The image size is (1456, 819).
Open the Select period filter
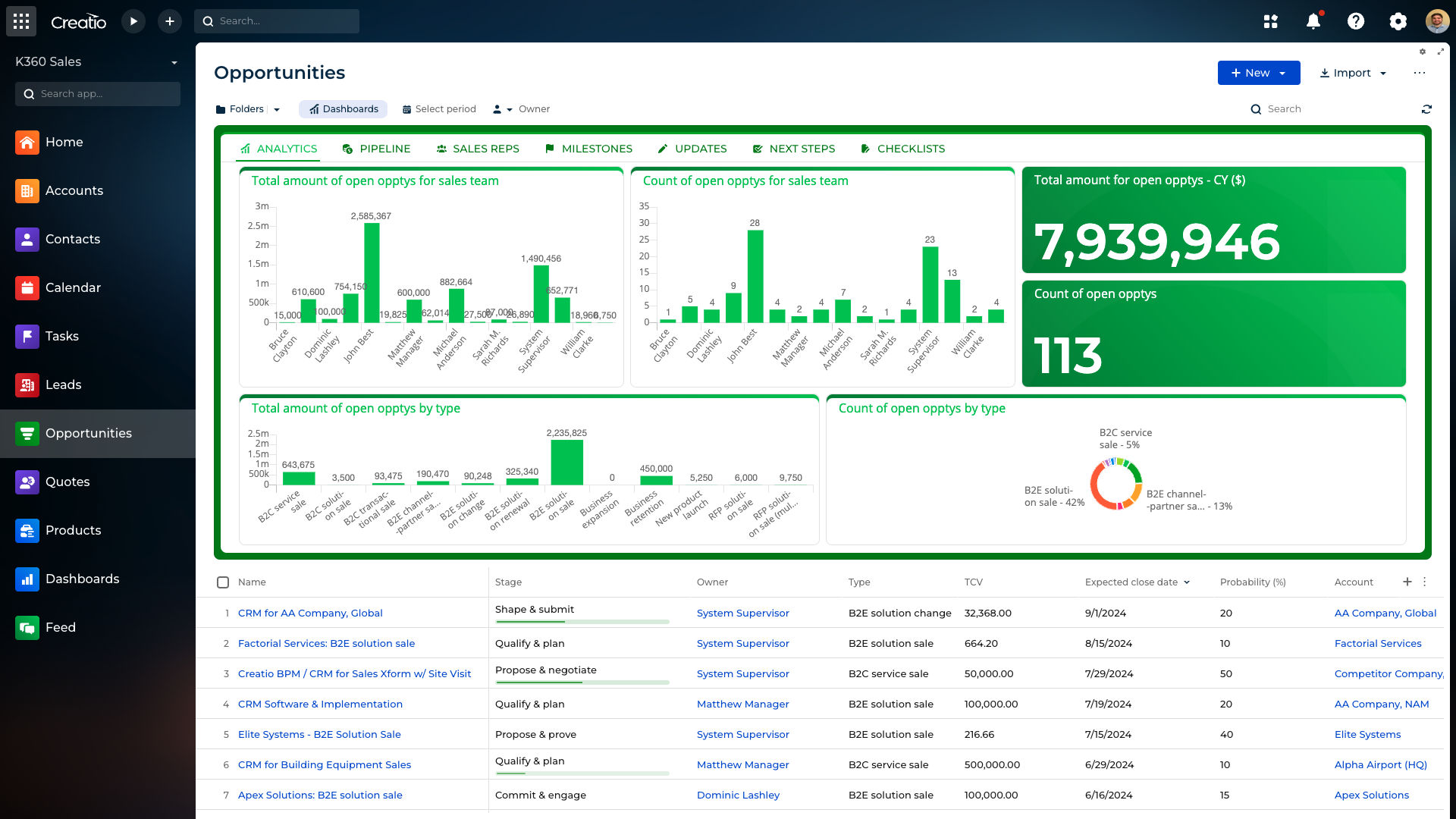(x=439, y=109)
